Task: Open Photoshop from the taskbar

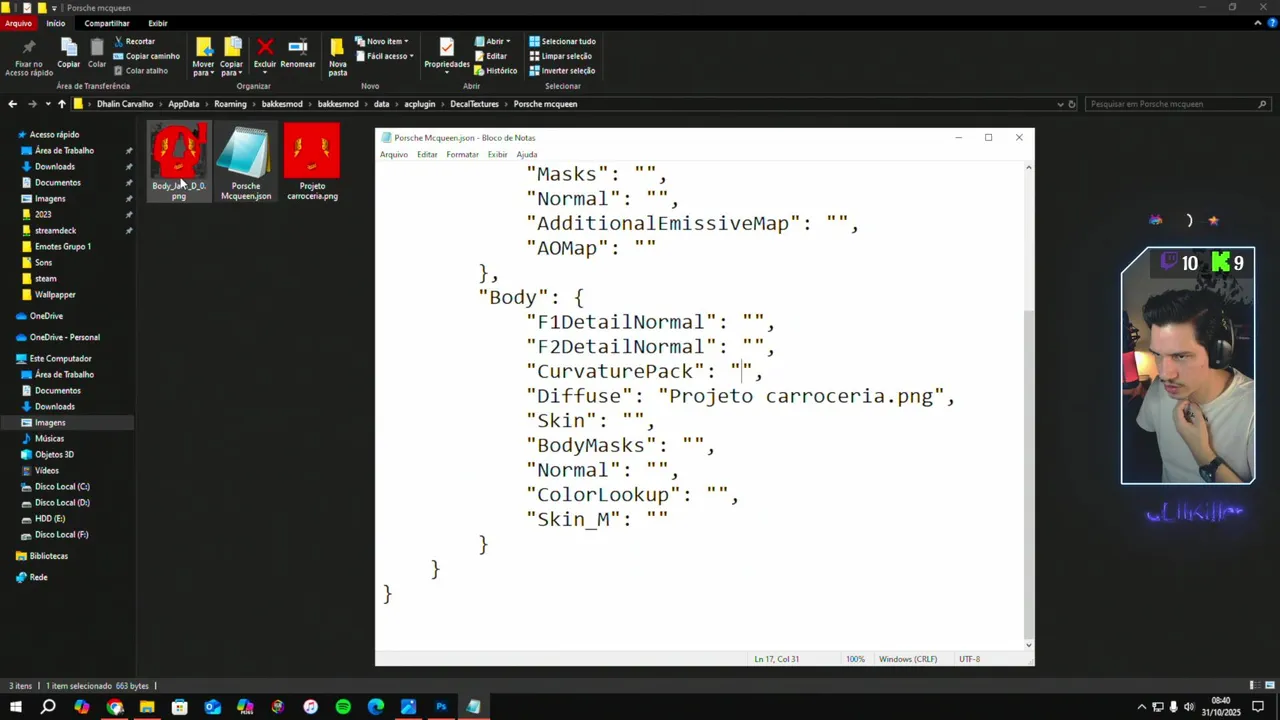Action: 441,707
